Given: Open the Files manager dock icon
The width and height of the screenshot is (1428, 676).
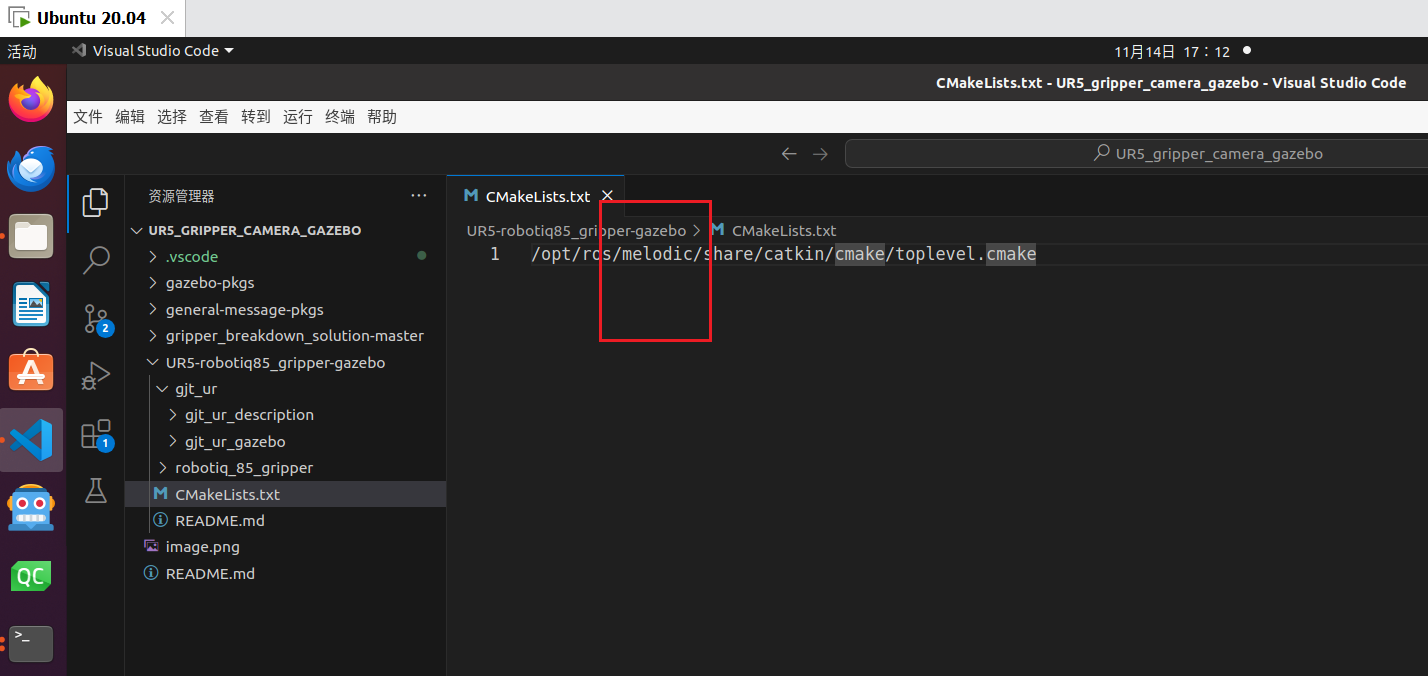Looking at the screenshot, I should [x=31, y=236].
